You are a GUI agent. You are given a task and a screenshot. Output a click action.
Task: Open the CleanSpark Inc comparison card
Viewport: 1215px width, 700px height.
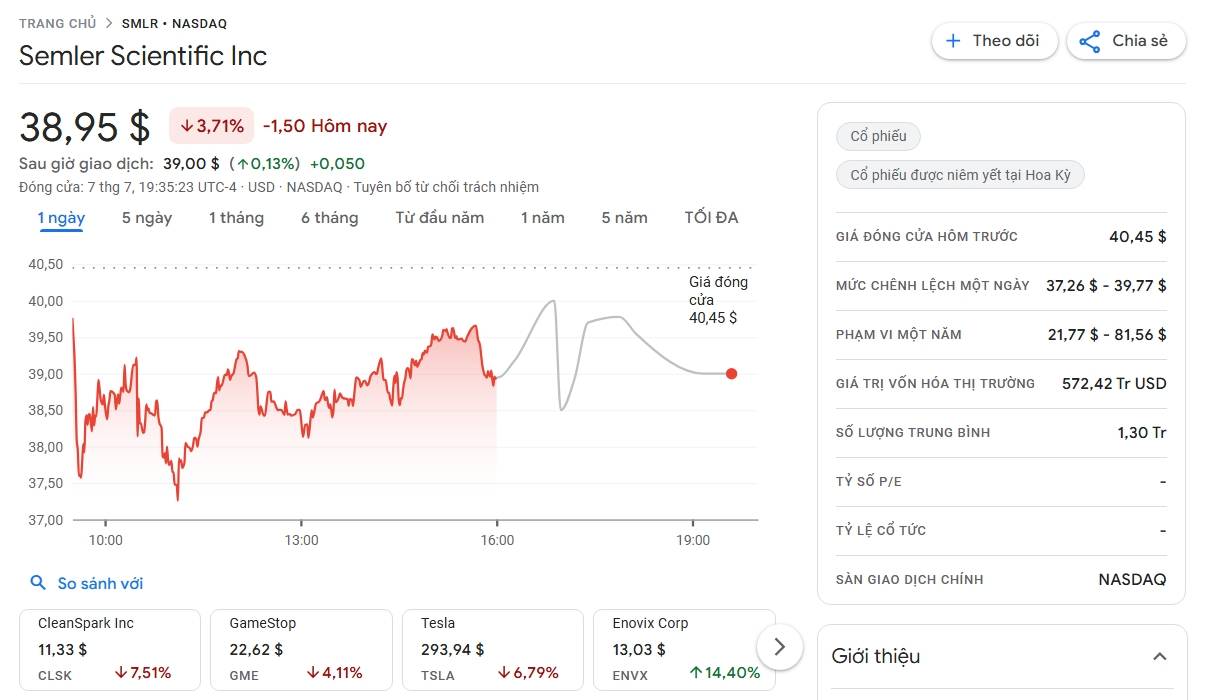[x=110, y=649]
